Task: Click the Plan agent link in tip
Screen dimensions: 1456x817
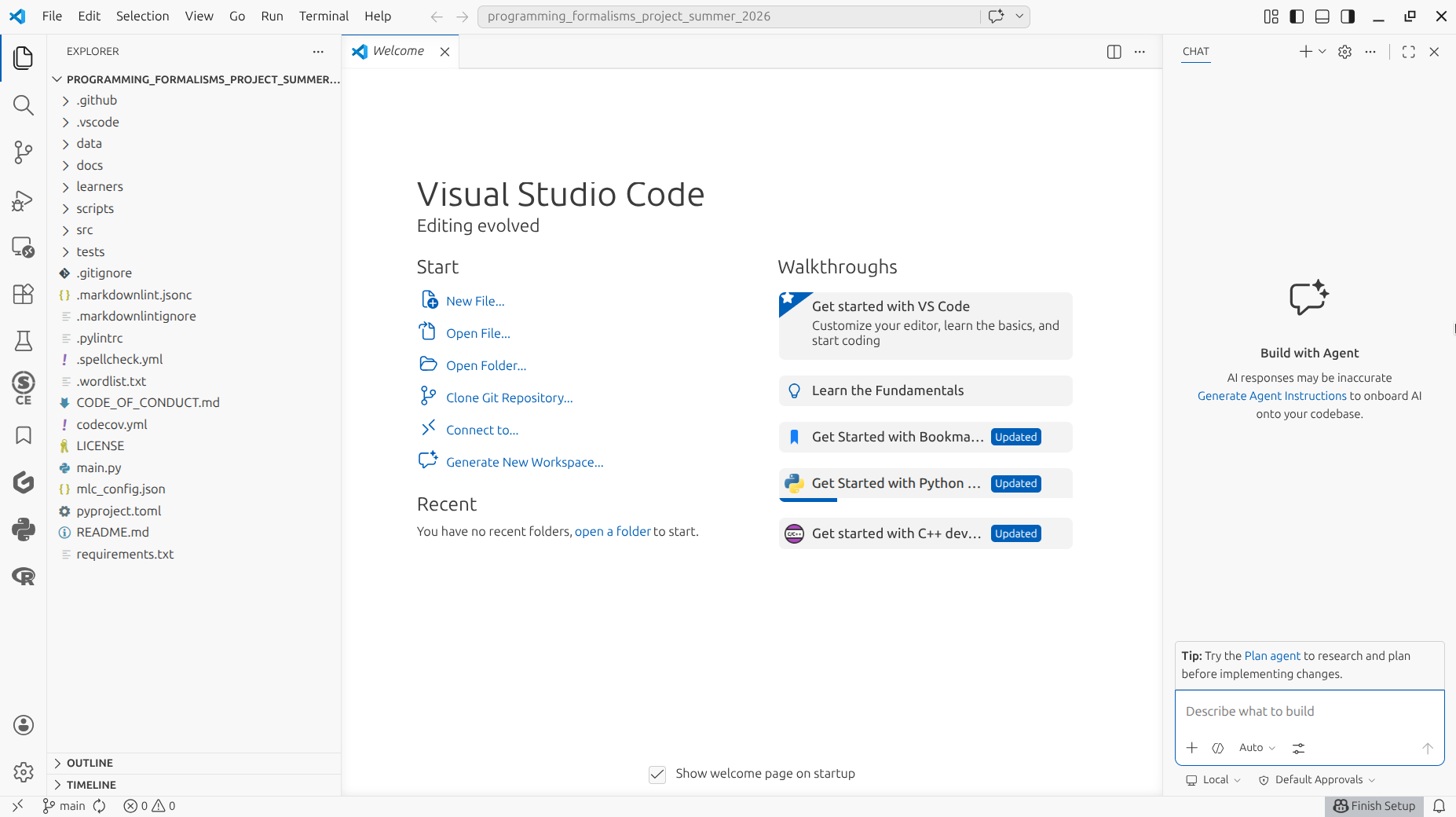Action: (x=1272, y=656)
